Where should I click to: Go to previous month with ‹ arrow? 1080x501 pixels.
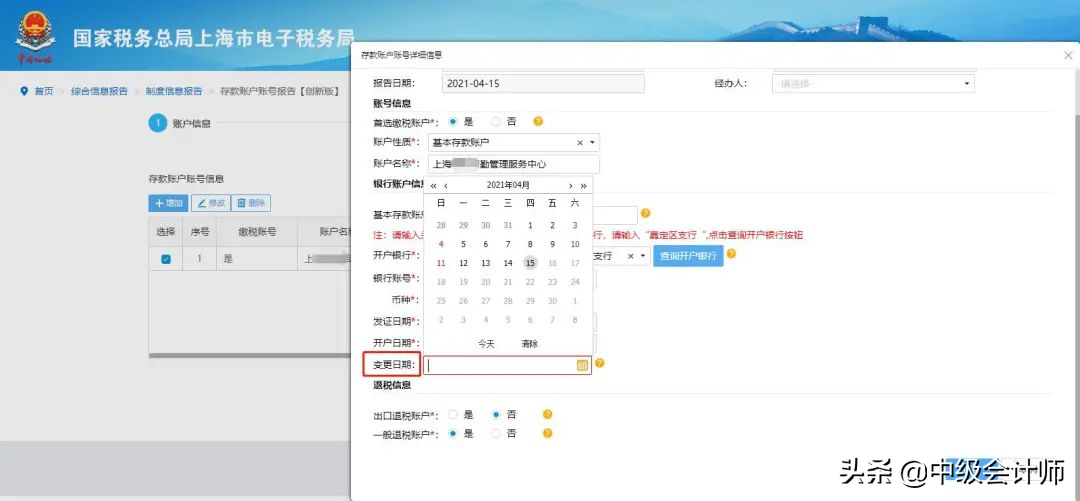pos(446,185)
